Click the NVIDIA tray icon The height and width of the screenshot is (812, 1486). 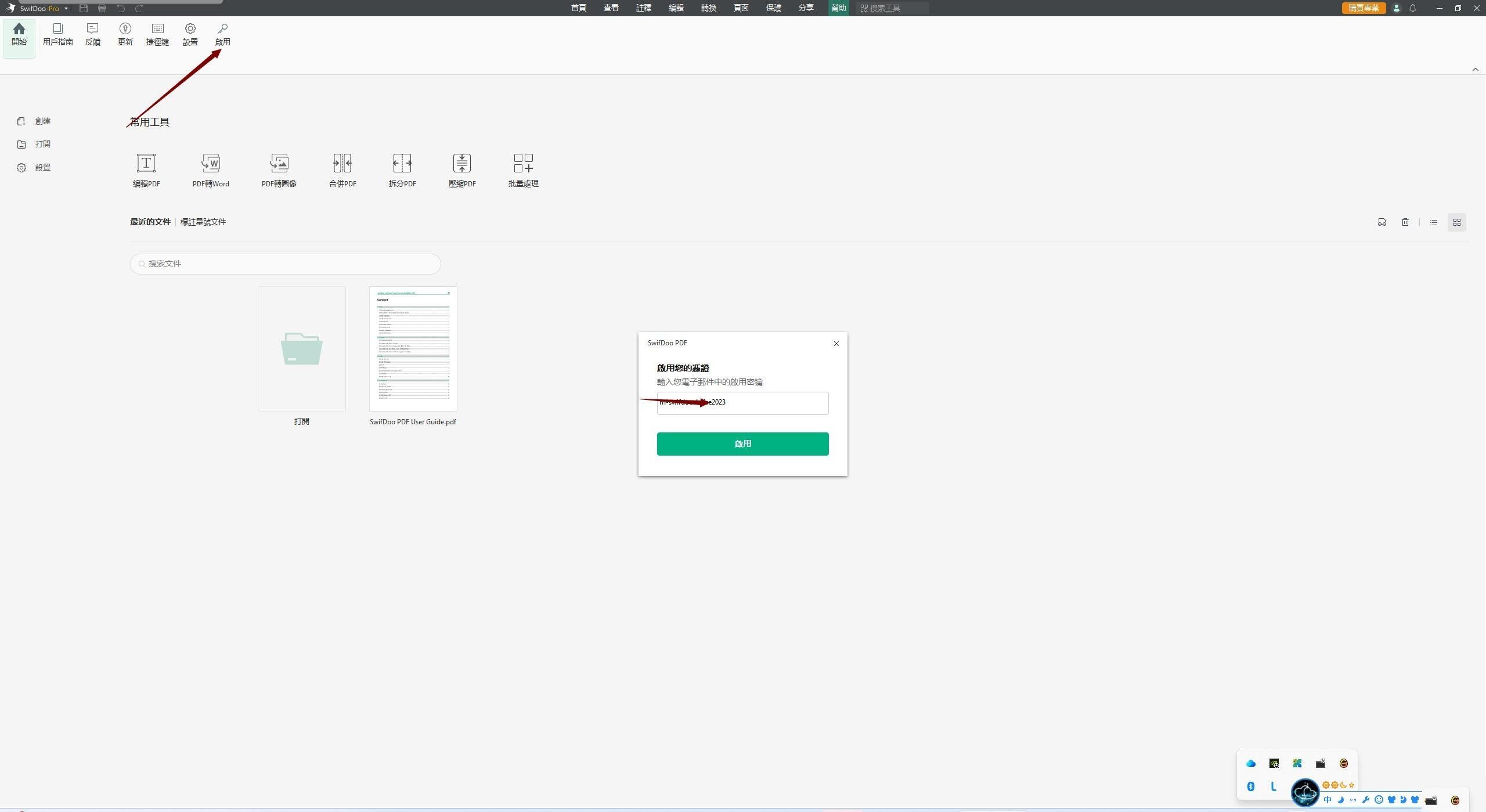click(x=1274, y=763)
